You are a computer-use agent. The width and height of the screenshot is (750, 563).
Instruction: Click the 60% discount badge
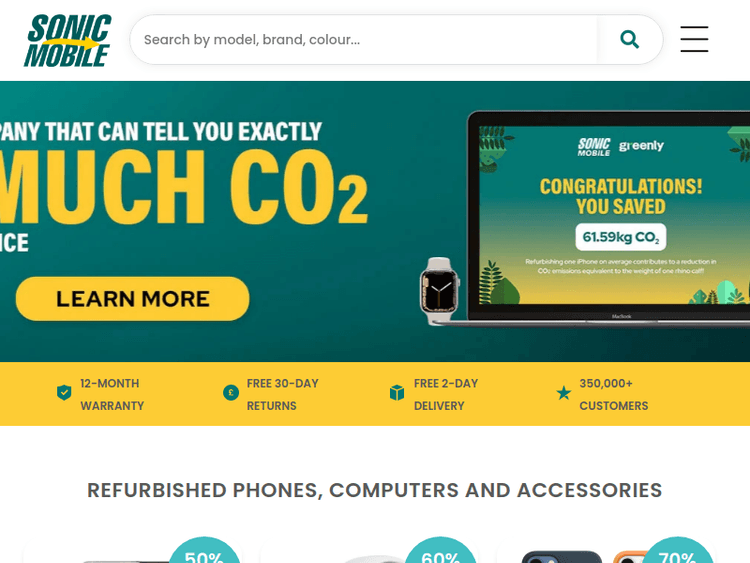(441, 550)
